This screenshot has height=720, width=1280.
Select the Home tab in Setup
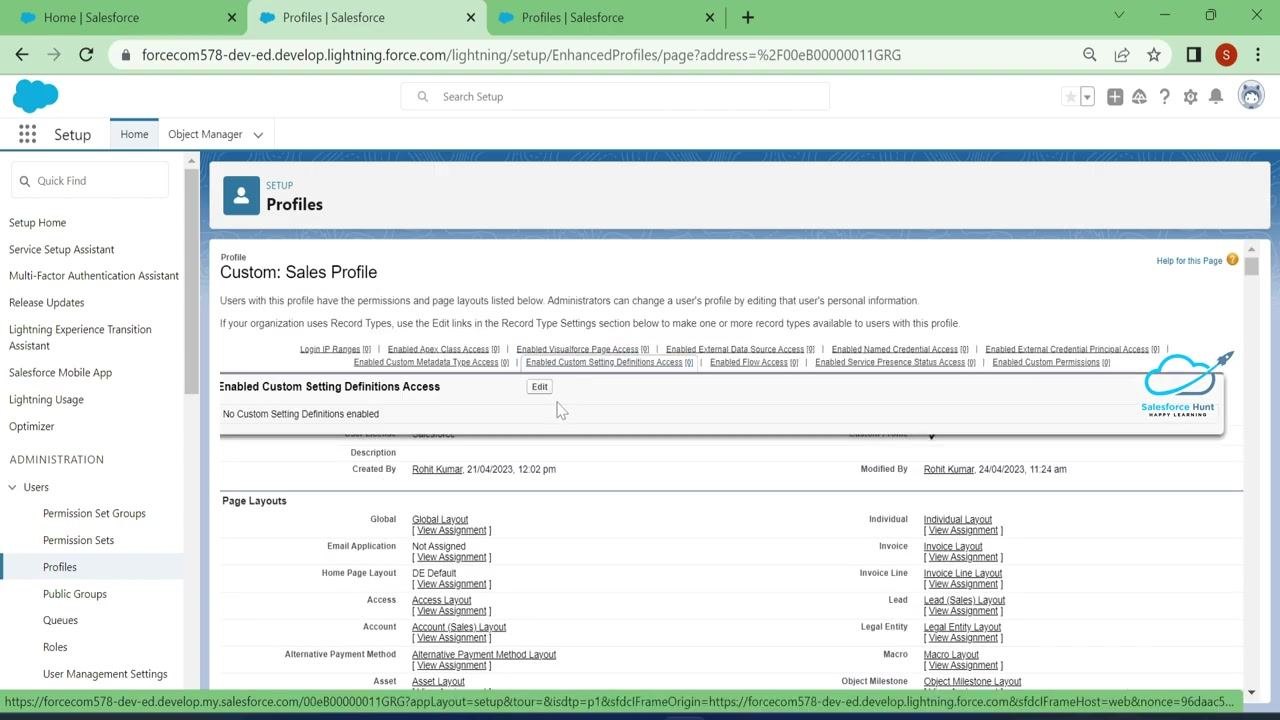tap(134, 134)
